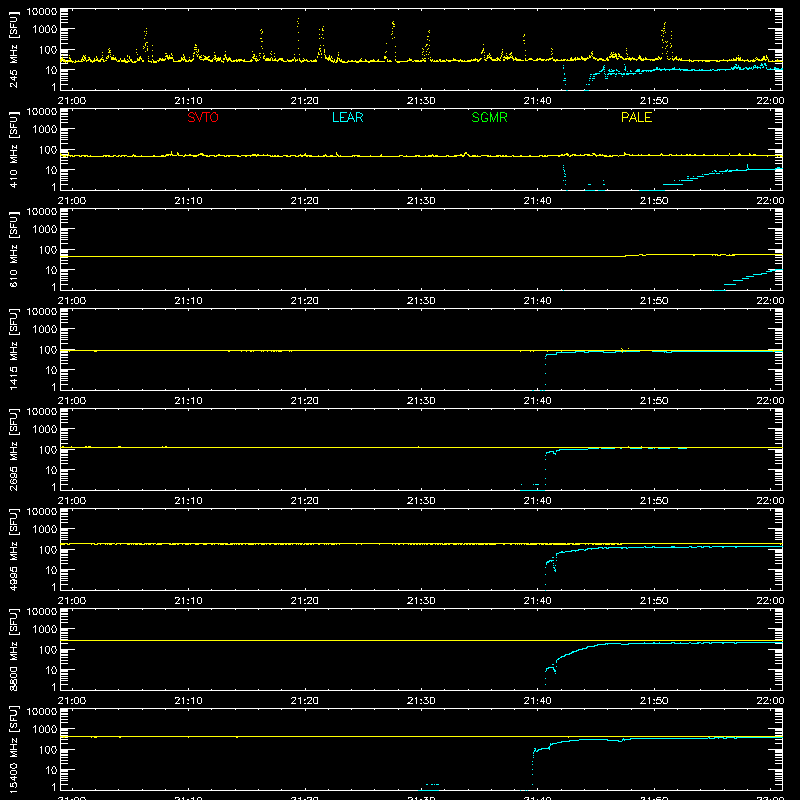Select the "410 MHz [SFU]" axis title
800x800 pixels.
[x=14, y=149]
